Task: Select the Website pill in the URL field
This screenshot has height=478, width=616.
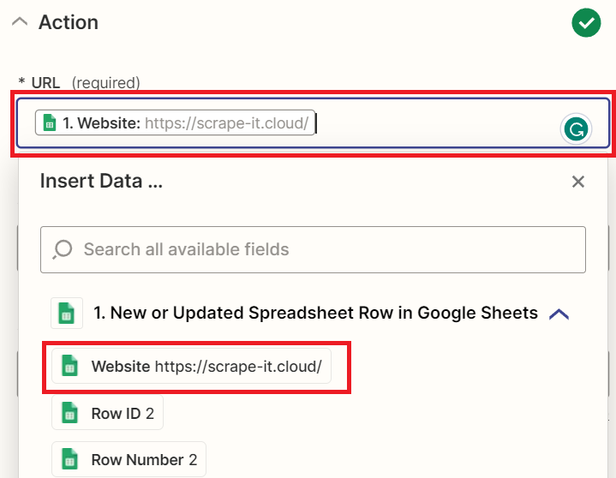Action: (x=175, y=123)
